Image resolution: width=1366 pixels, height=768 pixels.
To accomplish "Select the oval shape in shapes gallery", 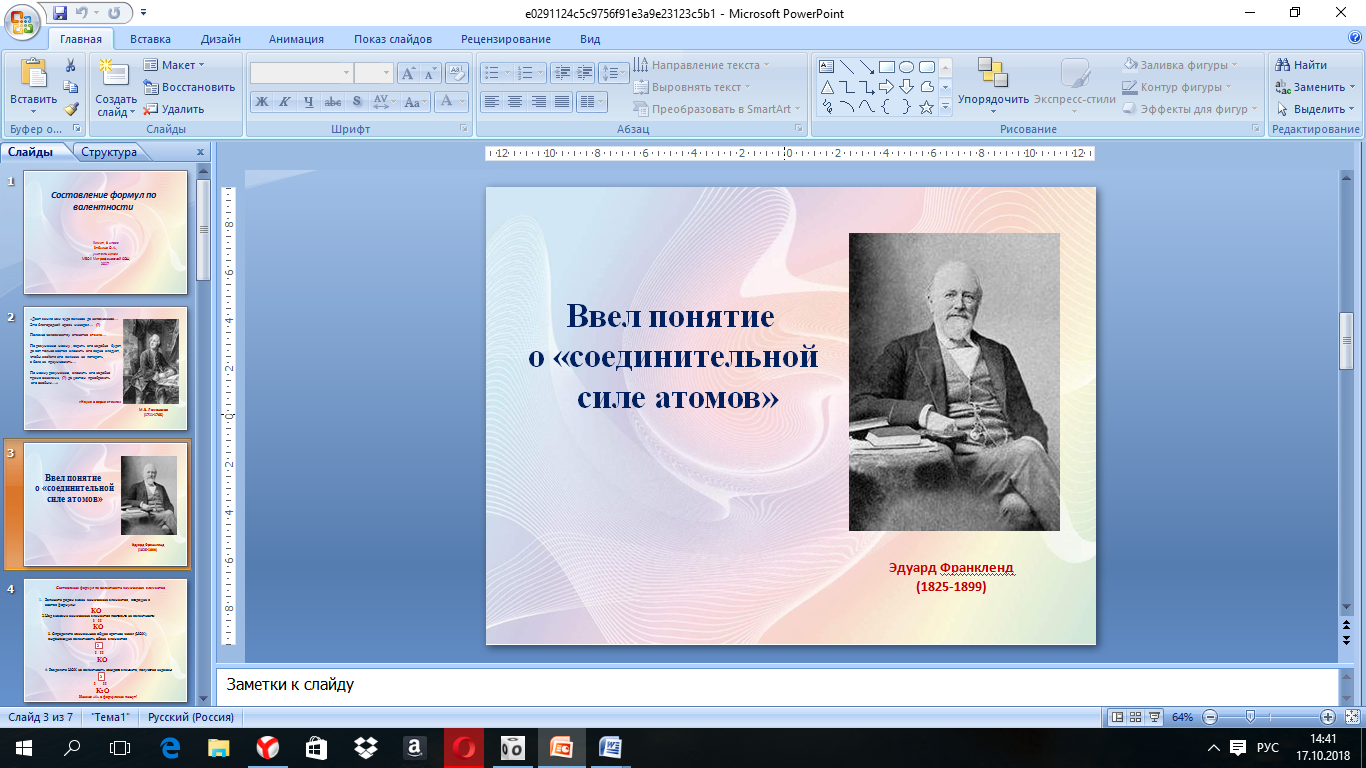I will coord(906,67).
